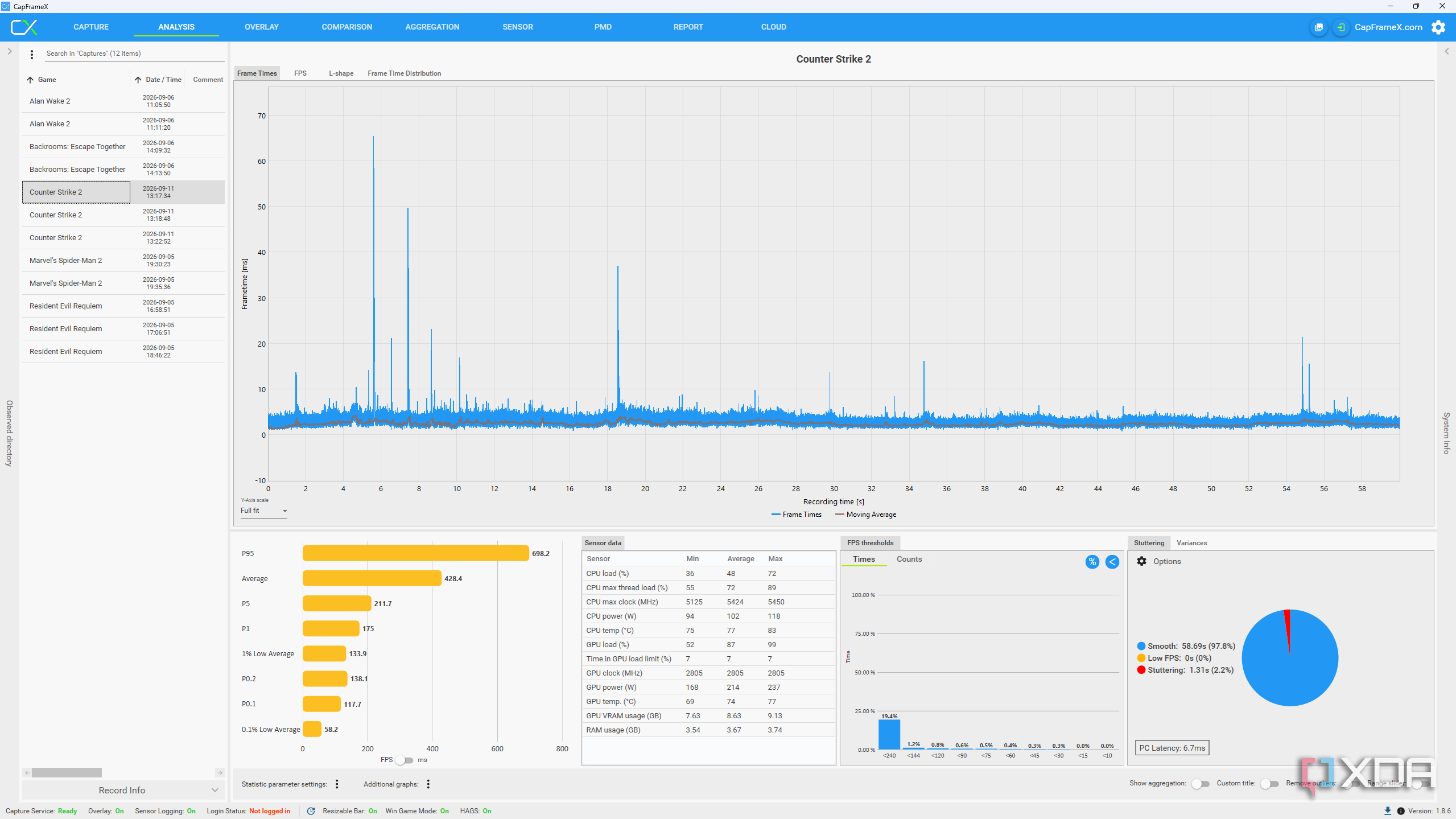Toggle Custom title switch
This screenshot has width=1456, height=819.
pyautogui.click(x=1269, y=784)
